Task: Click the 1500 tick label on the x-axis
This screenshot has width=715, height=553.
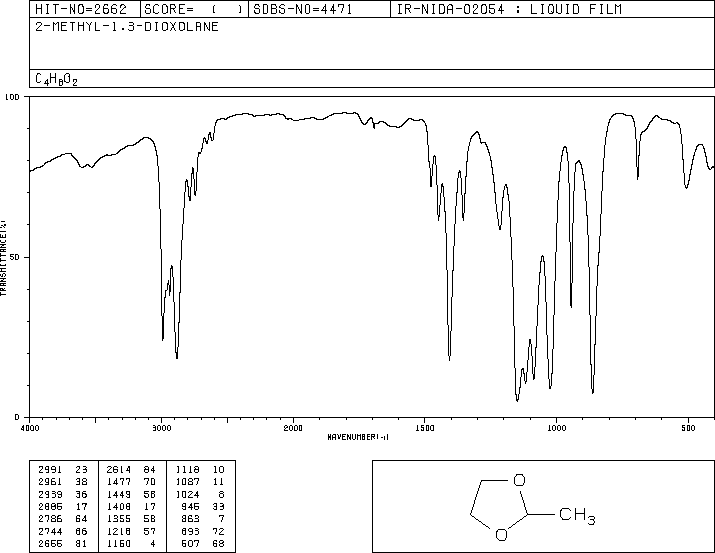Action: (x=425, y=428)
